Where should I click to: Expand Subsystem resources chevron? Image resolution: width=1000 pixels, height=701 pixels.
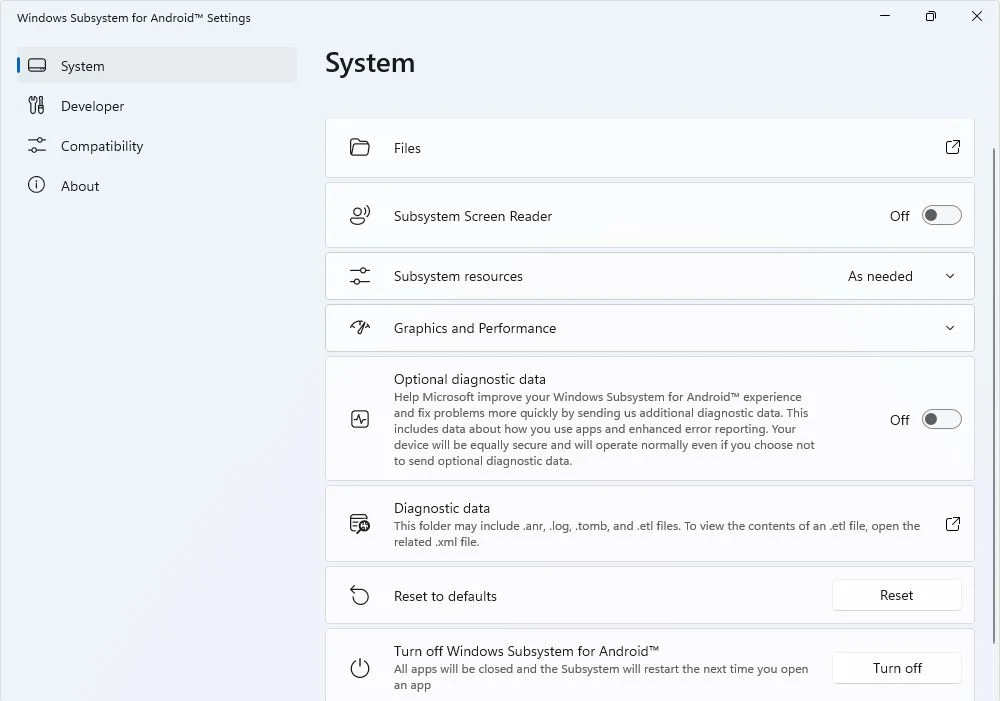(950, 276)
